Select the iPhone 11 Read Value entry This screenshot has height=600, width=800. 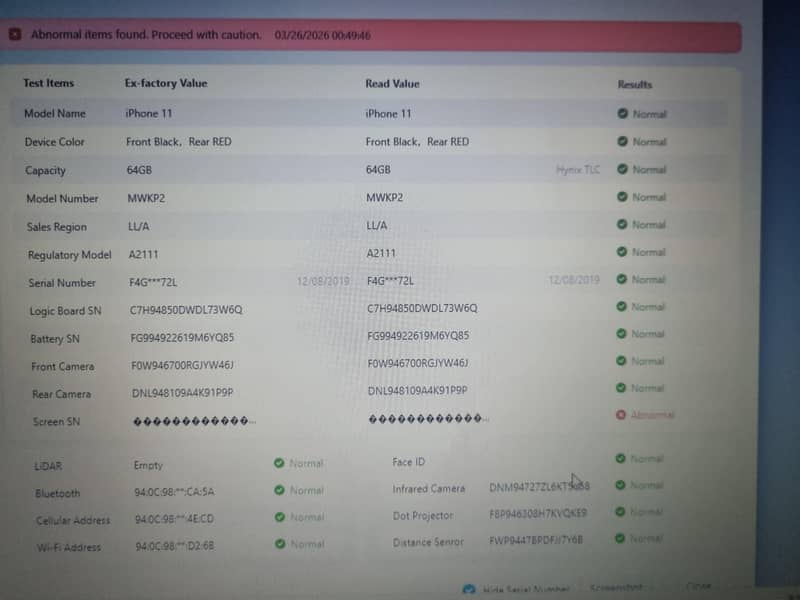[390, 113]
